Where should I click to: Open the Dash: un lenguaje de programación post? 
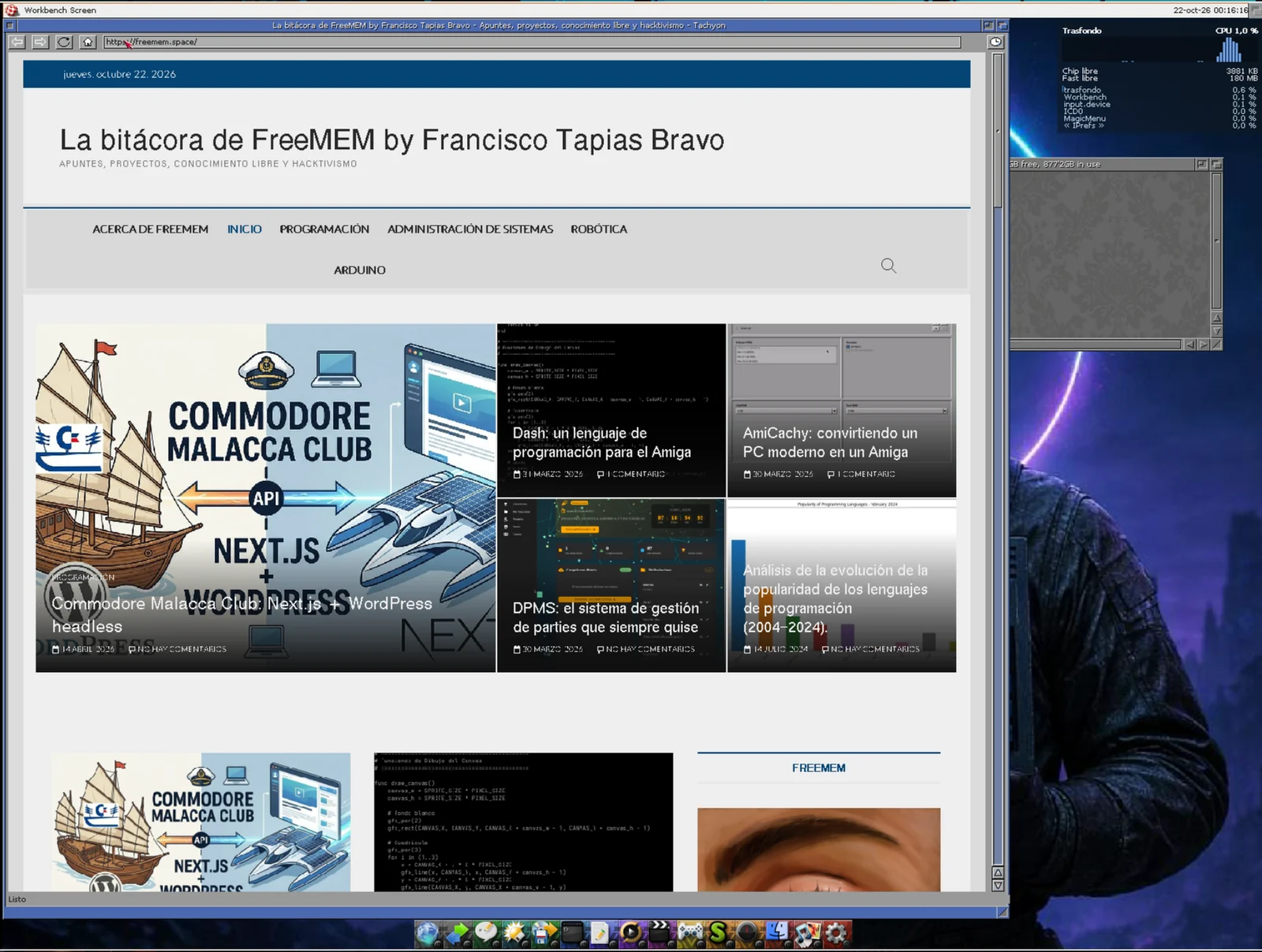click(x=602, y=442)
